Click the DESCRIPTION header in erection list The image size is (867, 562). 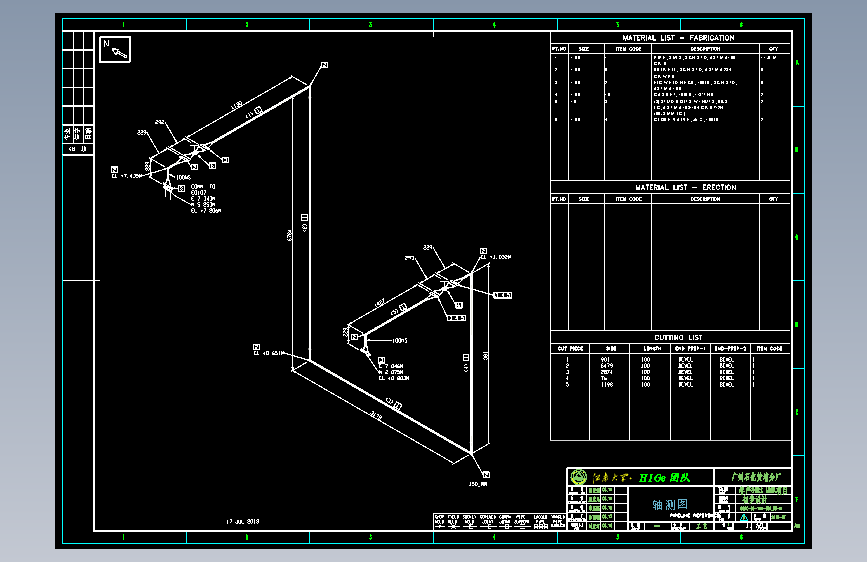point(706,199)
